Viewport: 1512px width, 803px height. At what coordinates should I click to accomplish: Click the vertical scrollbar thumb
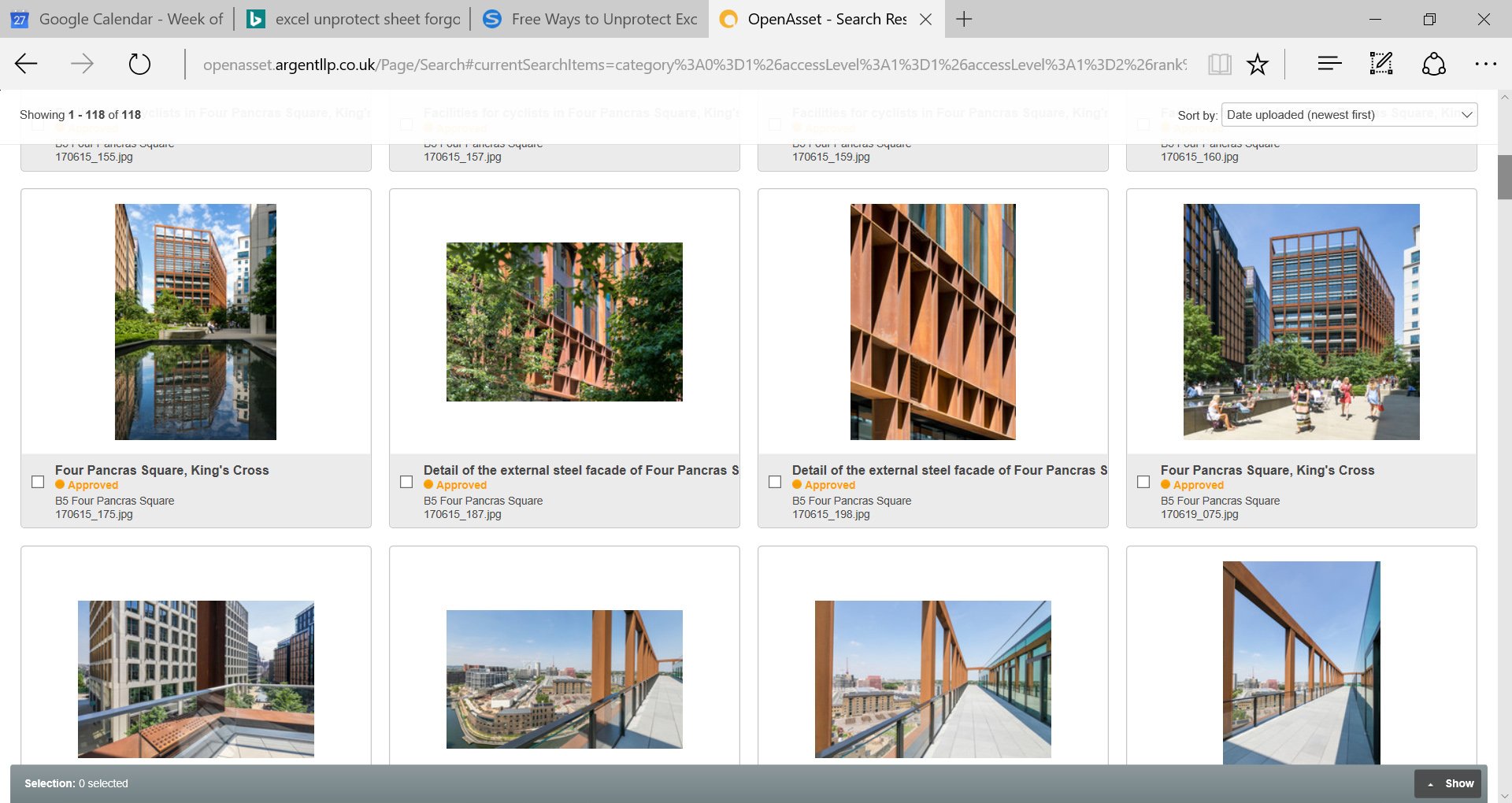pos(1504,177)
